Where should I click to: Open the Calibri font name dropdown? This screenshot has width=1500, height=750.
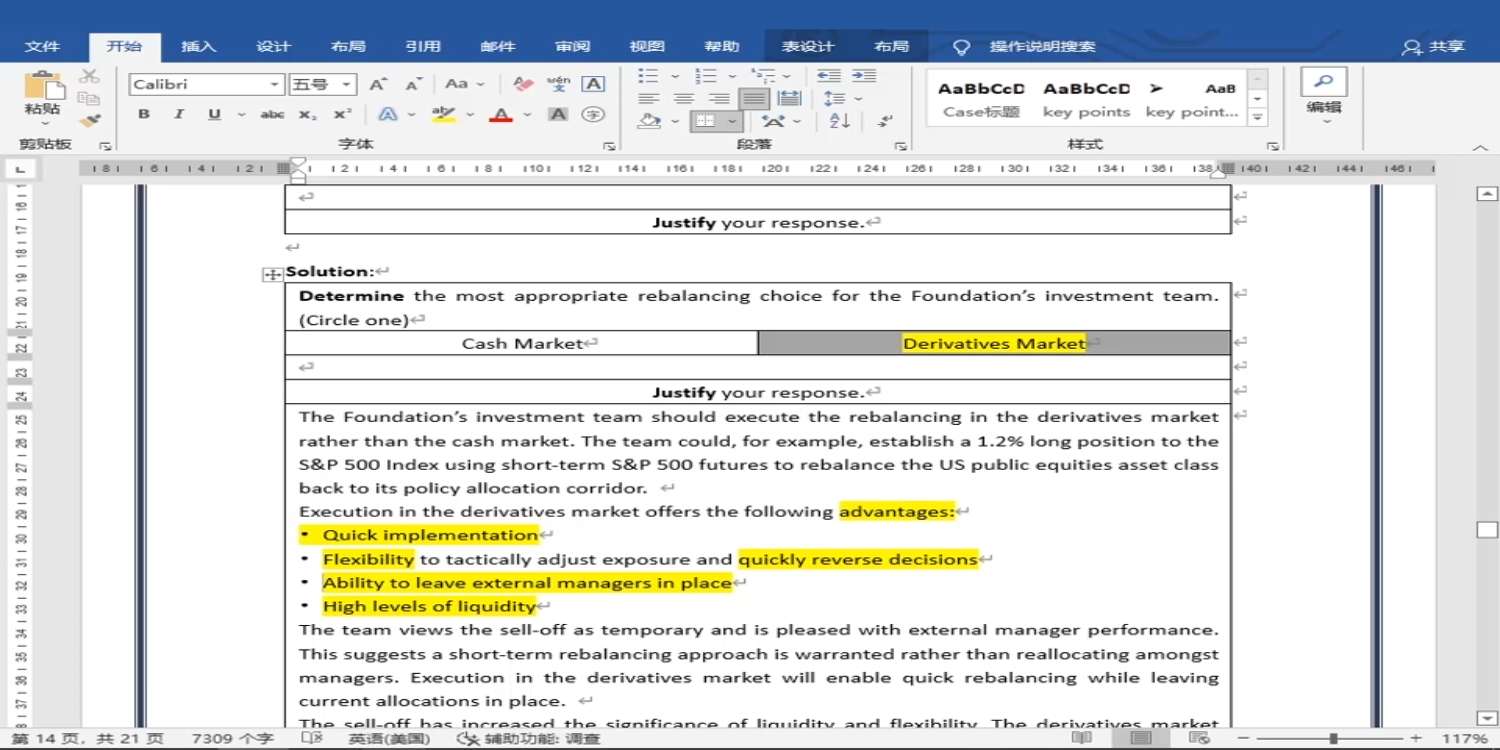[274, 85]
